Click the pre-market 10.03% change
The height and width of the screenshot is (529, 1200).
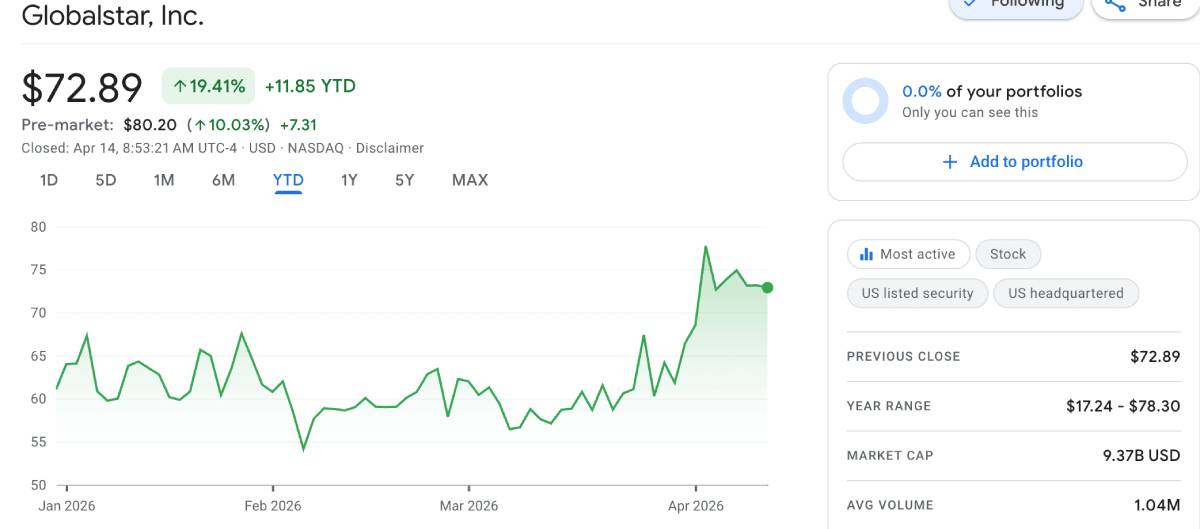click(x=231, y=125)
